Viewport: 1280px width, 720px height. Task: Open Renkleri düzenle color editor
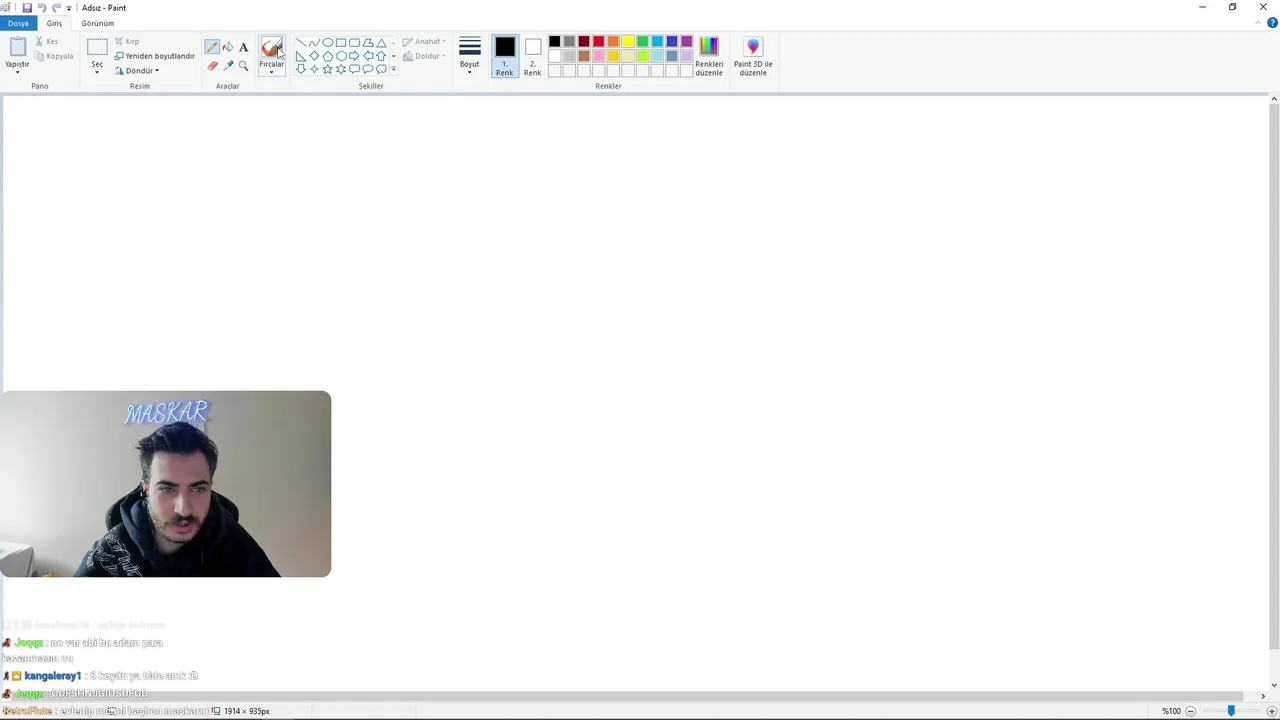click(709, 57)
